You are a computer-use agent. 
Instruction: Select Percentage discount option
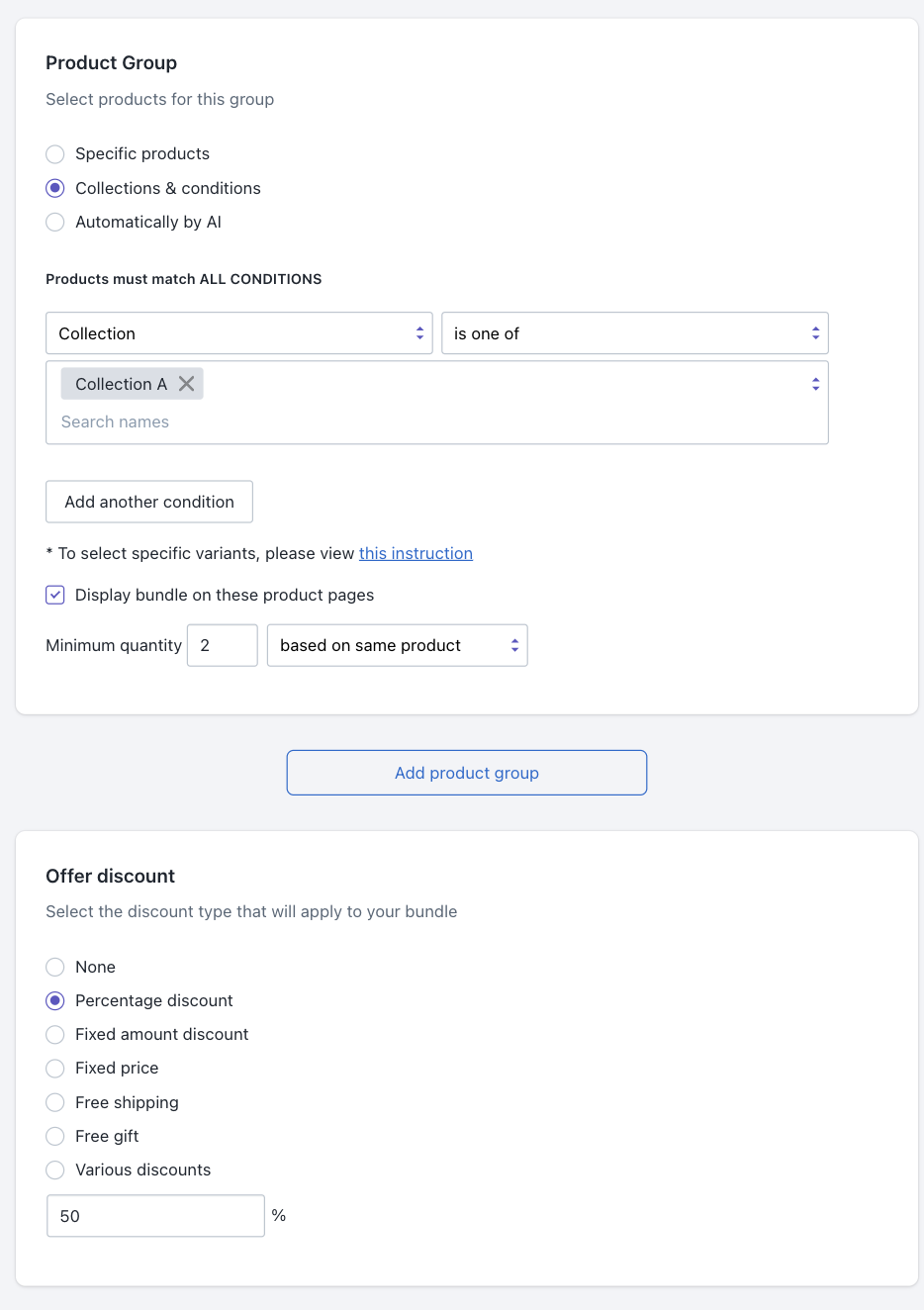pos(55,1001)
